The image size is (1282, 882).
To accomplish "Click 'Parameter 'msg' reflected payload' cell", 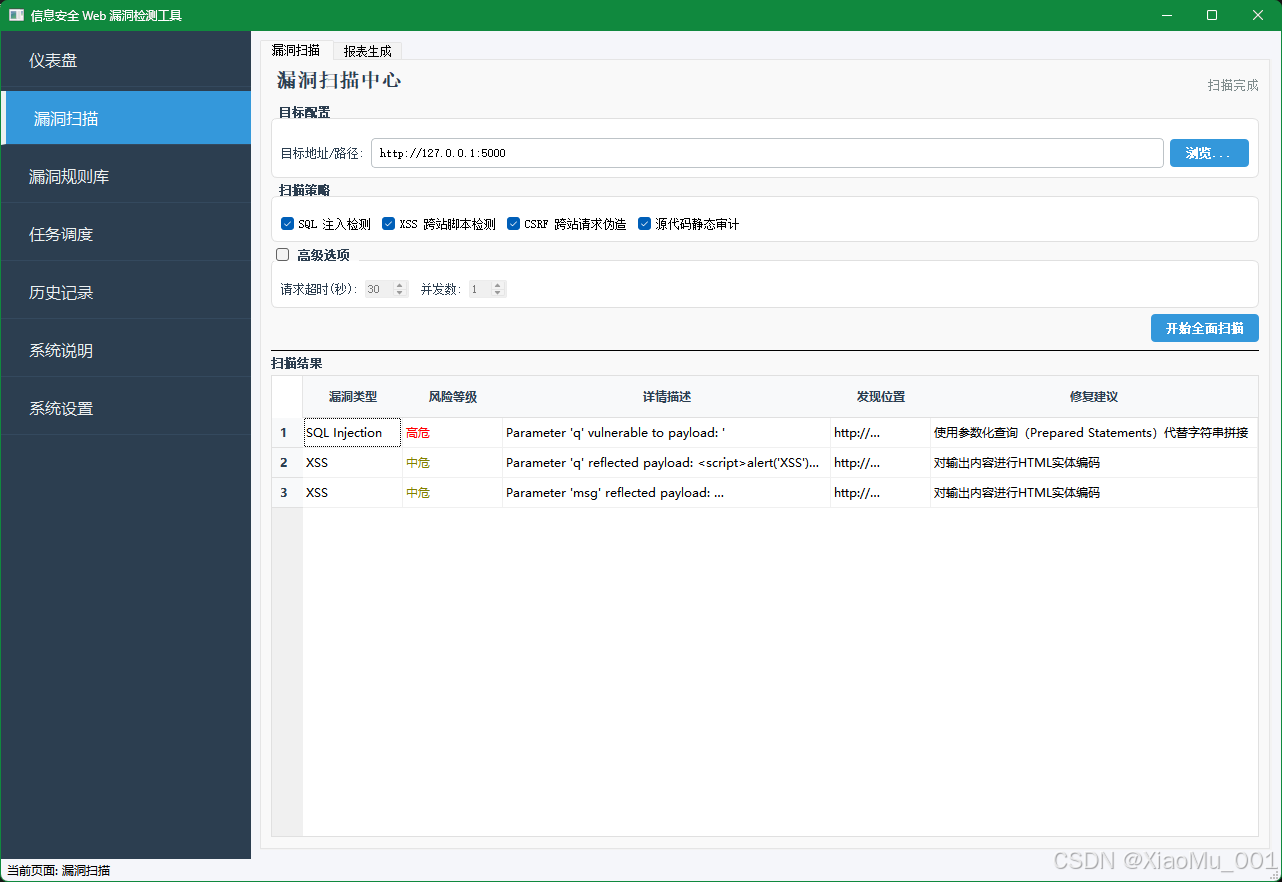I will point(666,493).
